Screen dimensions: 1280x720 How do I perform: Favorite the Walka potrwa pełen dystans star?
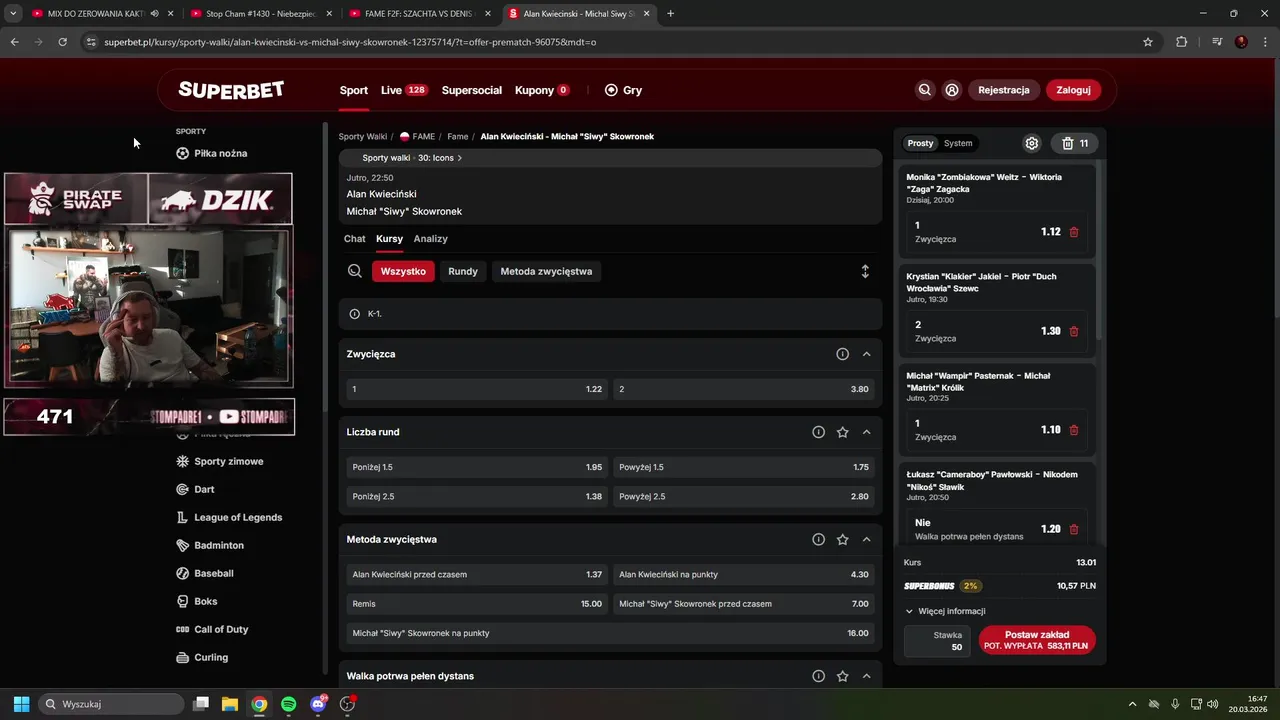pyautogui.click(x=842, y=676)
